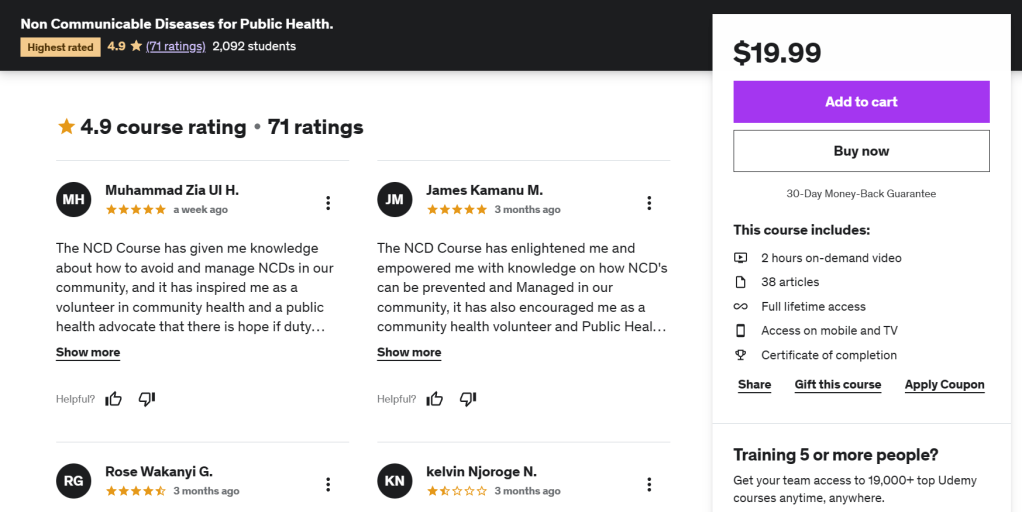Open options menu for Muhammad Zia's review
This screenshot has height=512, width=1022.
pos(328,203)
